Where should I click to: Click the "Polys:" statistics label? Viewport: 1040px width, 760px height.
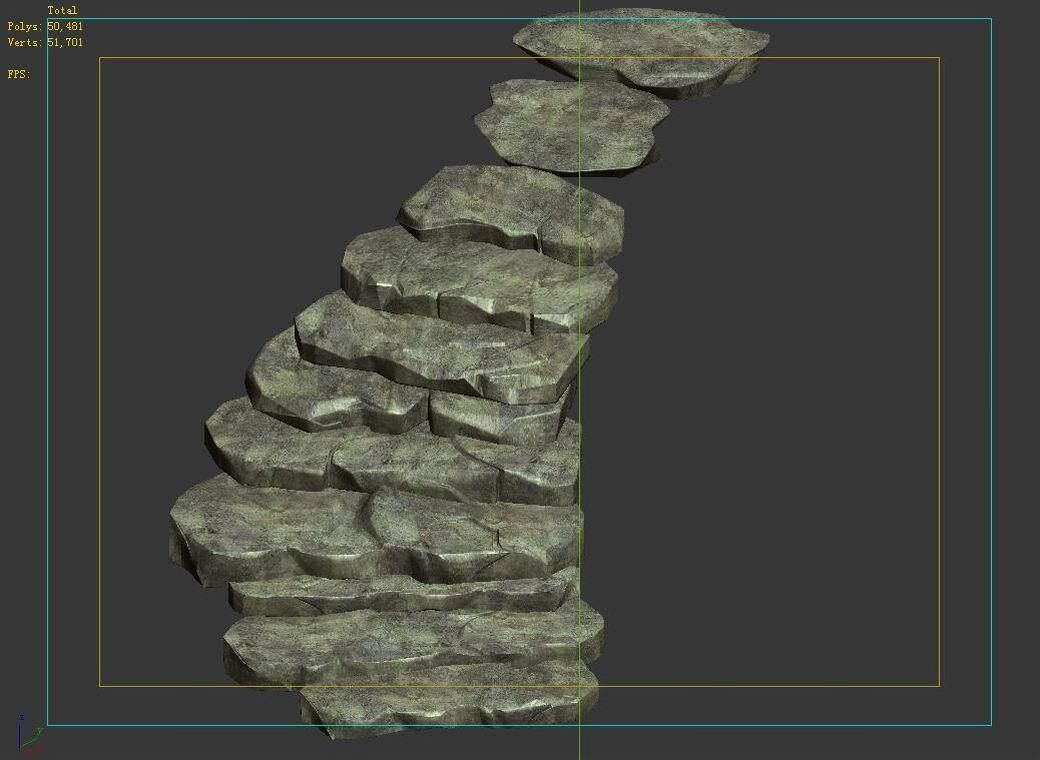(25, 27)
